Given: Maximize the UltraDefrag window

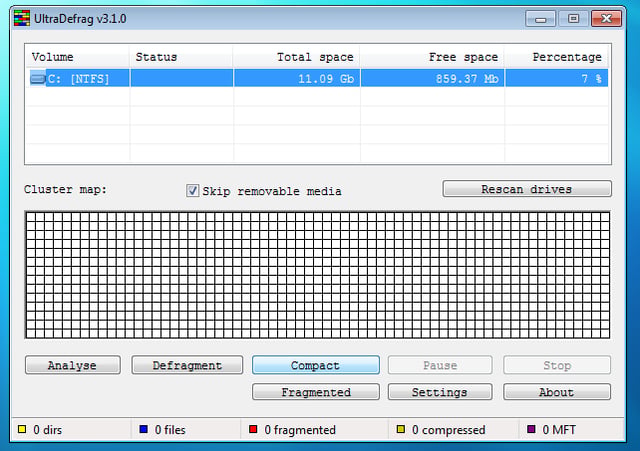Looking at the screenshot, I should (573, 19).
